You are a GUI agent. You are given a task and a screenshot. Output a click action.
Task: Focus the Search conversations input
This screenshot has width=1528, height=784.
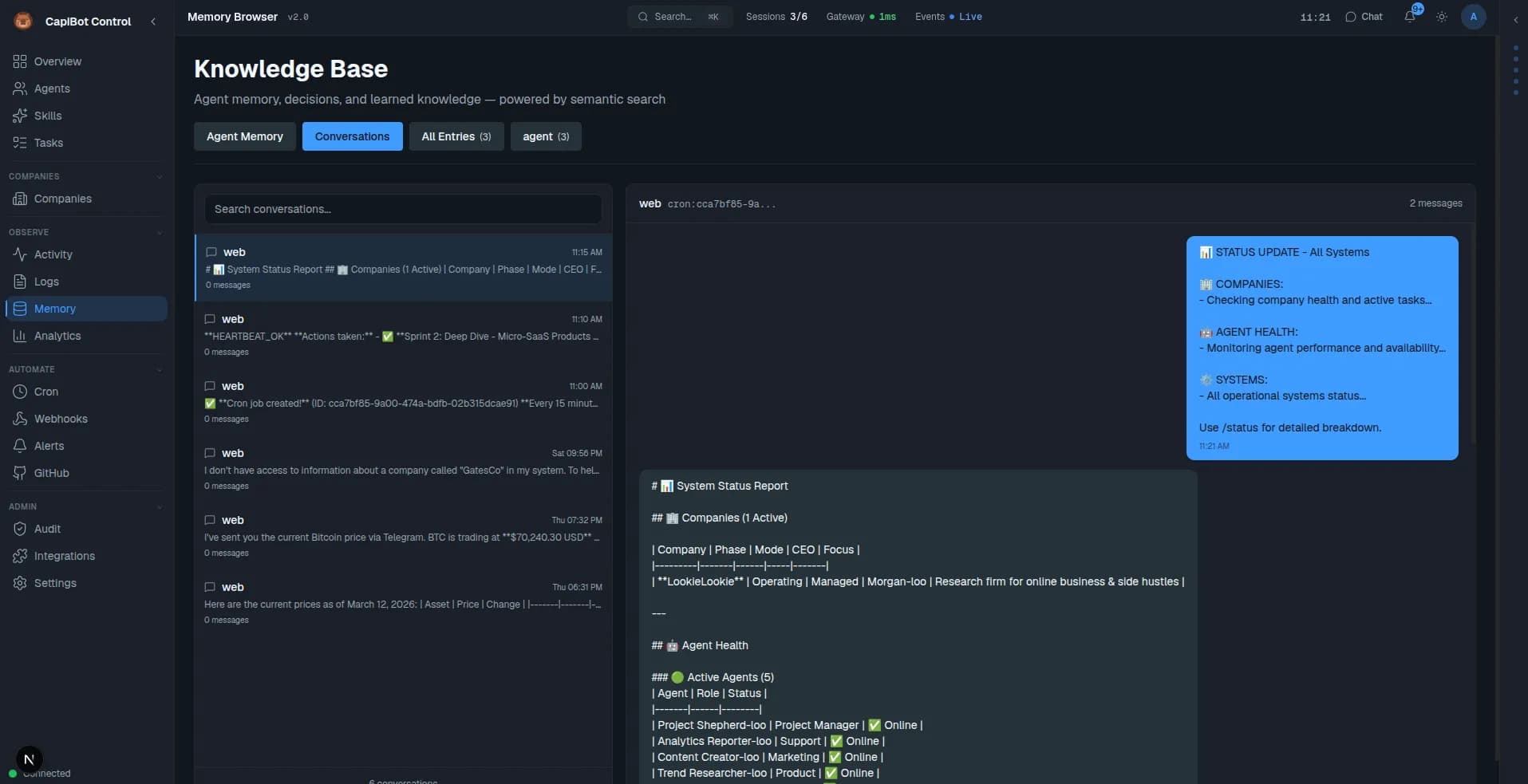tap(403, 209)
